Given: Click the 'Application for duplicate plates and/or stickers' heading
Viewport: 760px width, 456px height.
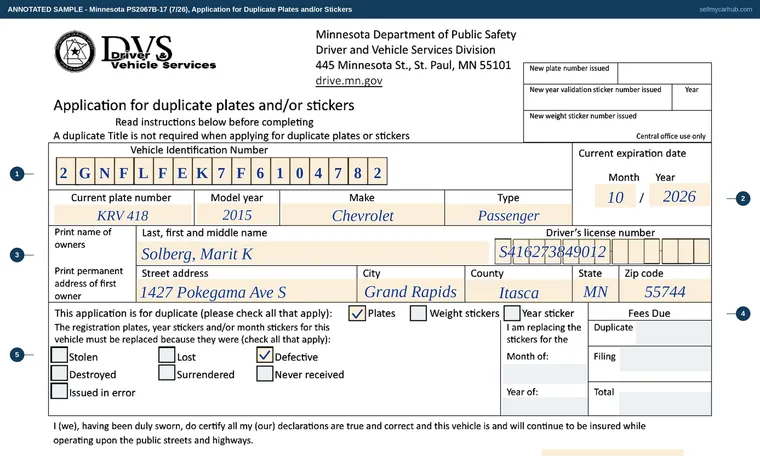Looking at the screenshot, I should [204, 105].
